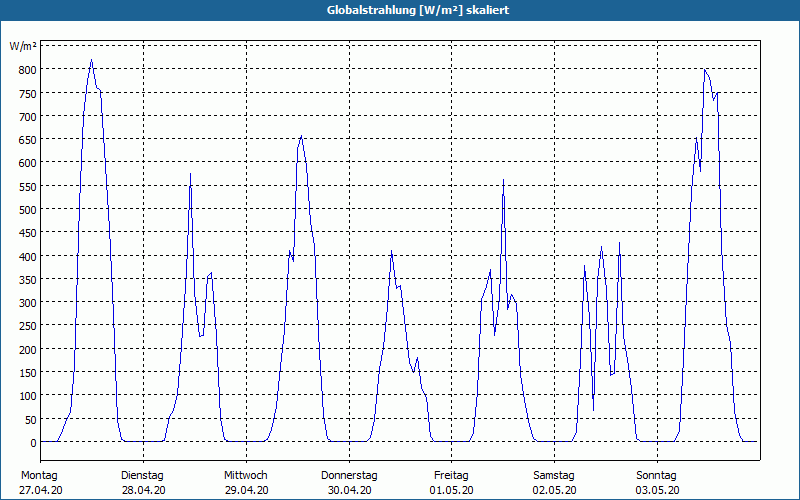This screenshot has width=800, height=500.
Task: Click the 750 y-axis value
Action: click(x=28, y=93)
